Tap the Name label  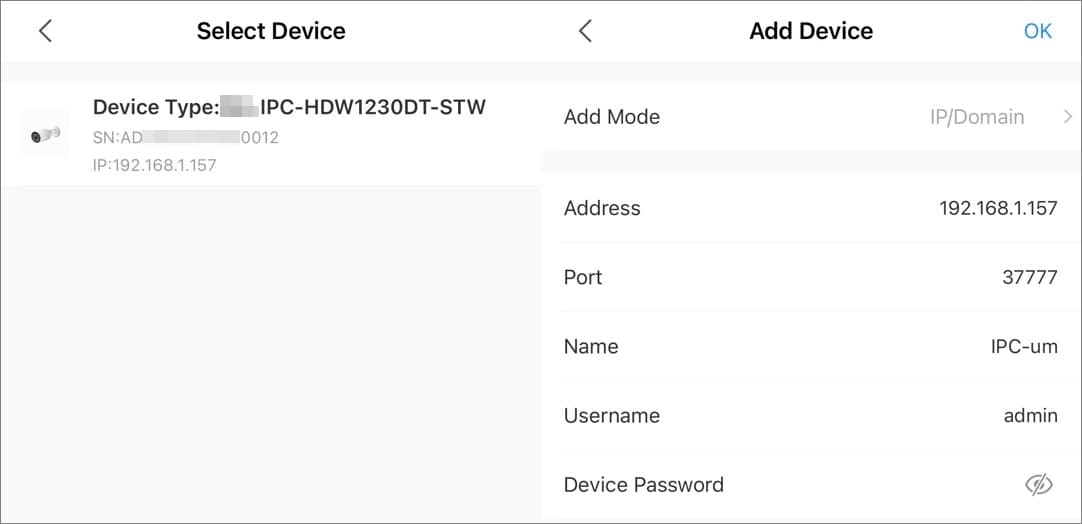[591, 346]
